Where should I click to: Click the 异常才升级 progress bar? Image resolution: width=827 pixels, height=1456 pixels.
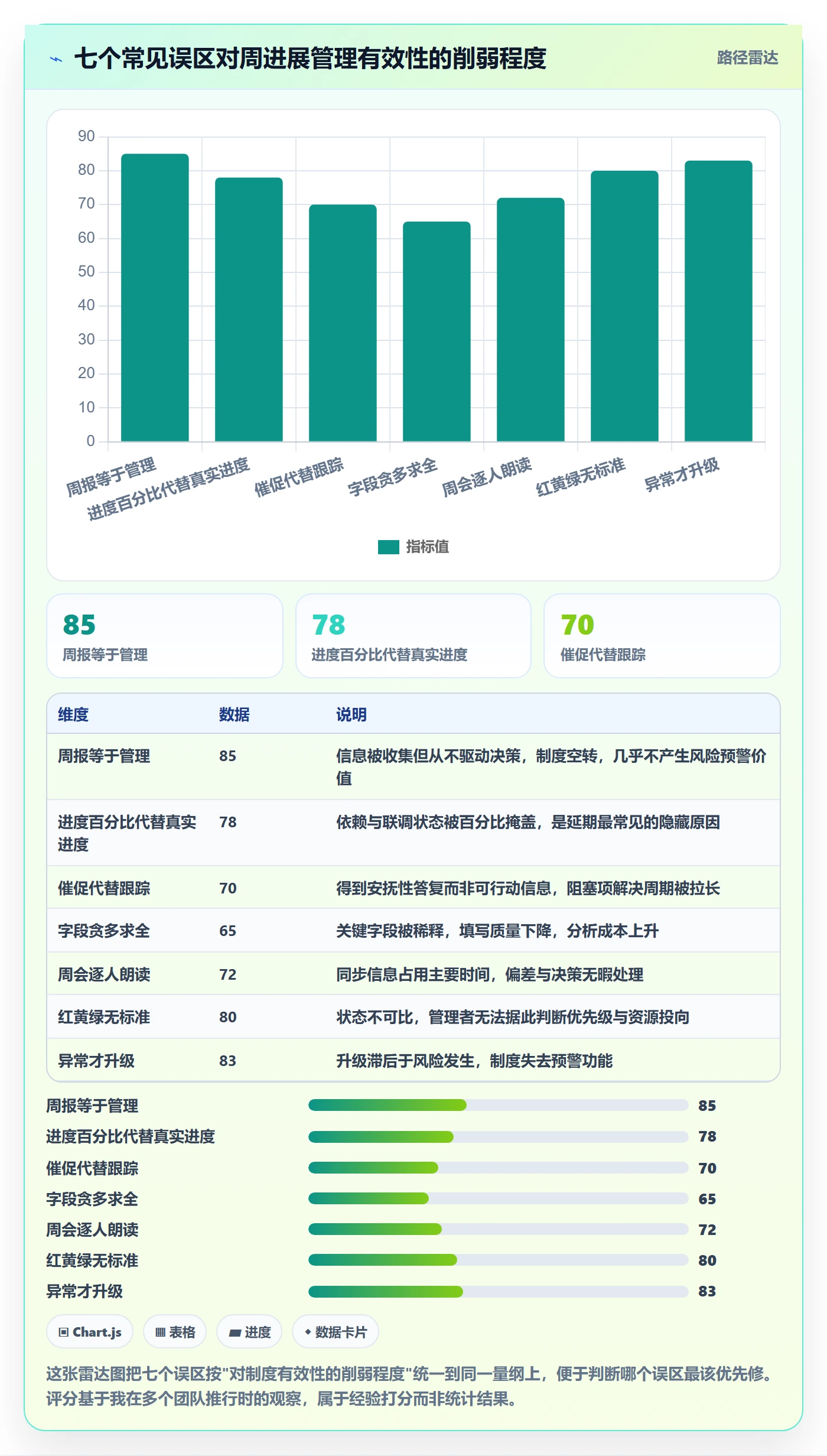pyautogui.click(x=499, y=1292)
